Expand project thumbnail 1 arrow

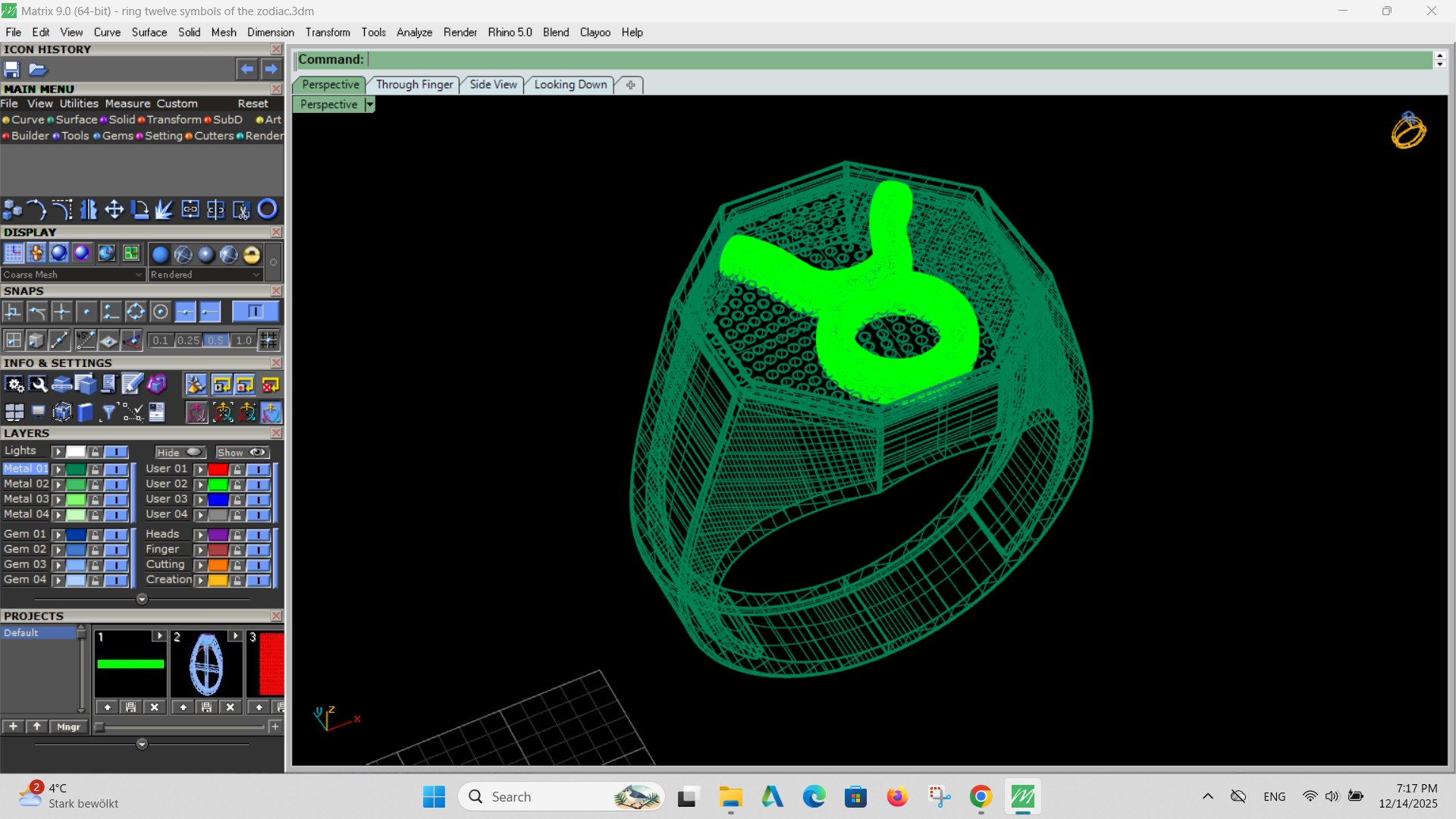point(158,636)
